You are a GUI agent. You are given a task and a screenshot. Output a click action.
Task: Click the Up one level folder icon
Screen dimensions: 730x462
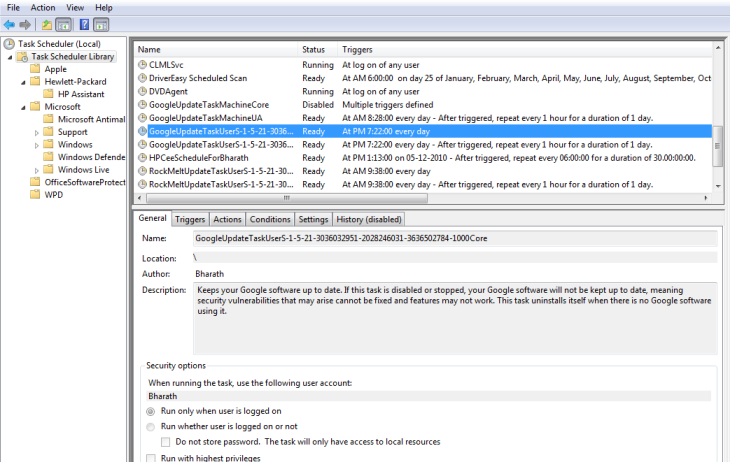coord(47,25)
